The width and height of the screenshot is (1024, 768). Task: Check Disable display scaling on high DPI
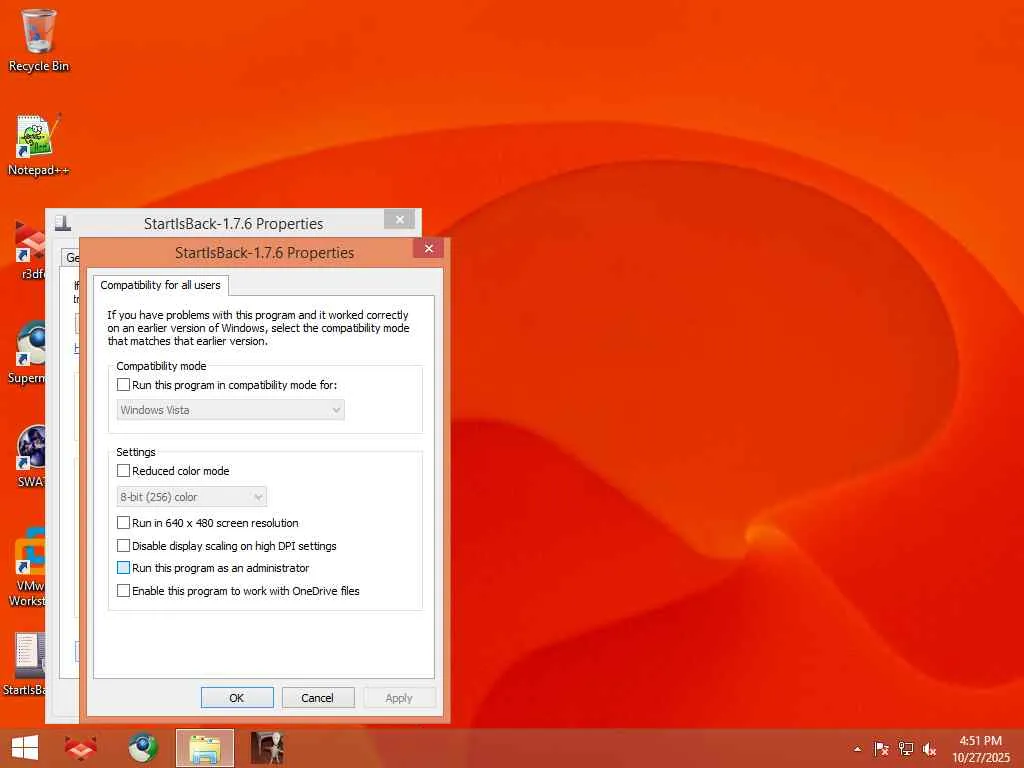[123, 545]
